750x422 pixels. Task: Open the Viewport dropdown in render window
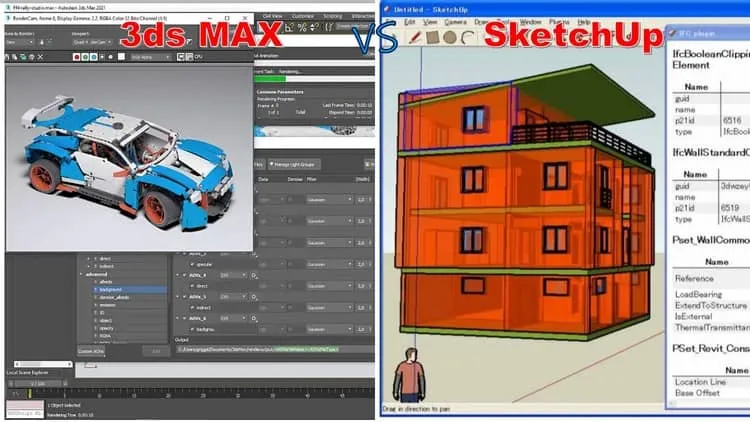tap(92, 42)
